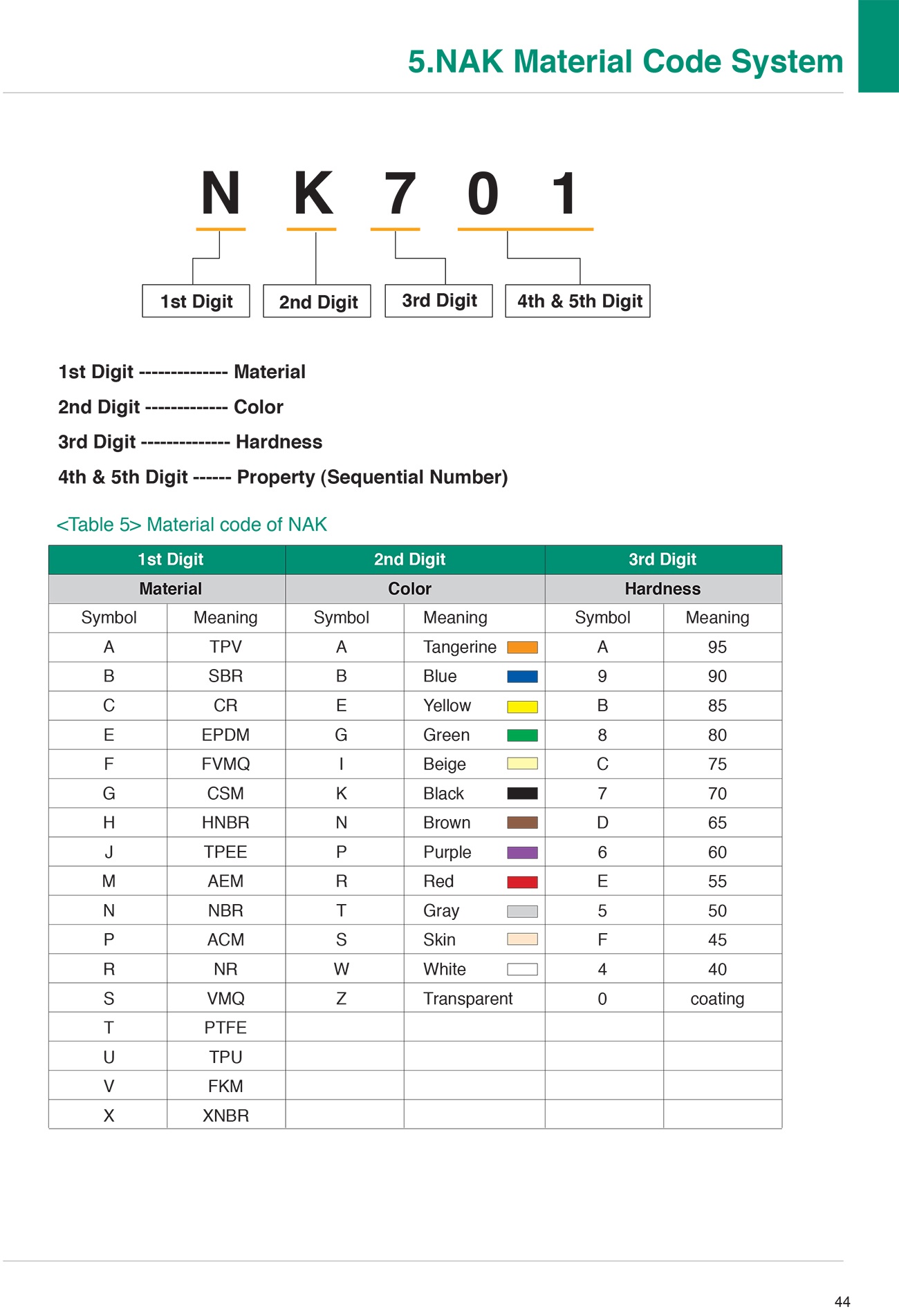Screen dimensions: 899x1316
Task: Click the 'TPU' material cell
Action: tap(226, 1057)
